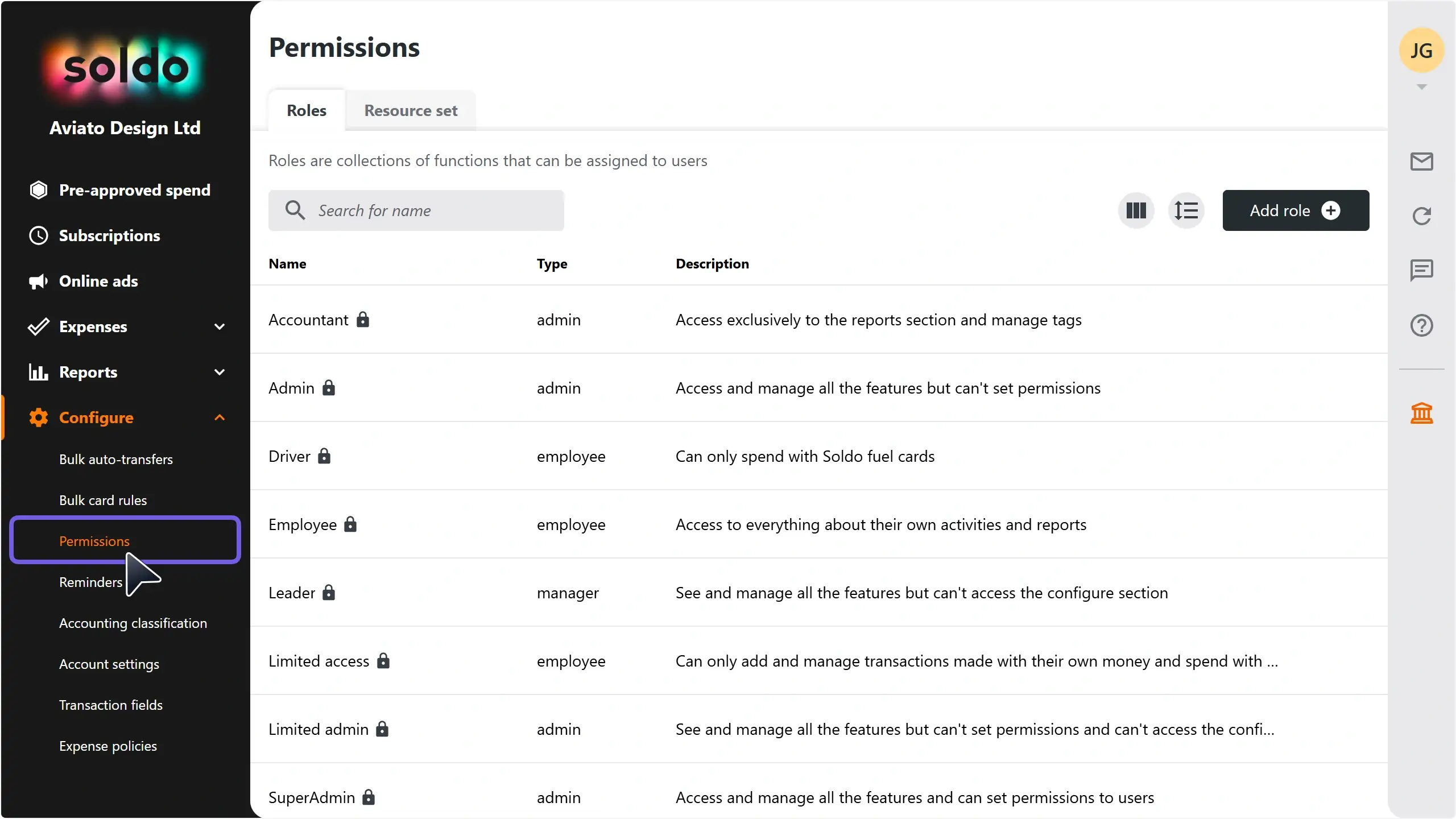The image size is (1456, 819).
Task: Click the refresh arrow icon
Action: point(1422,216)
